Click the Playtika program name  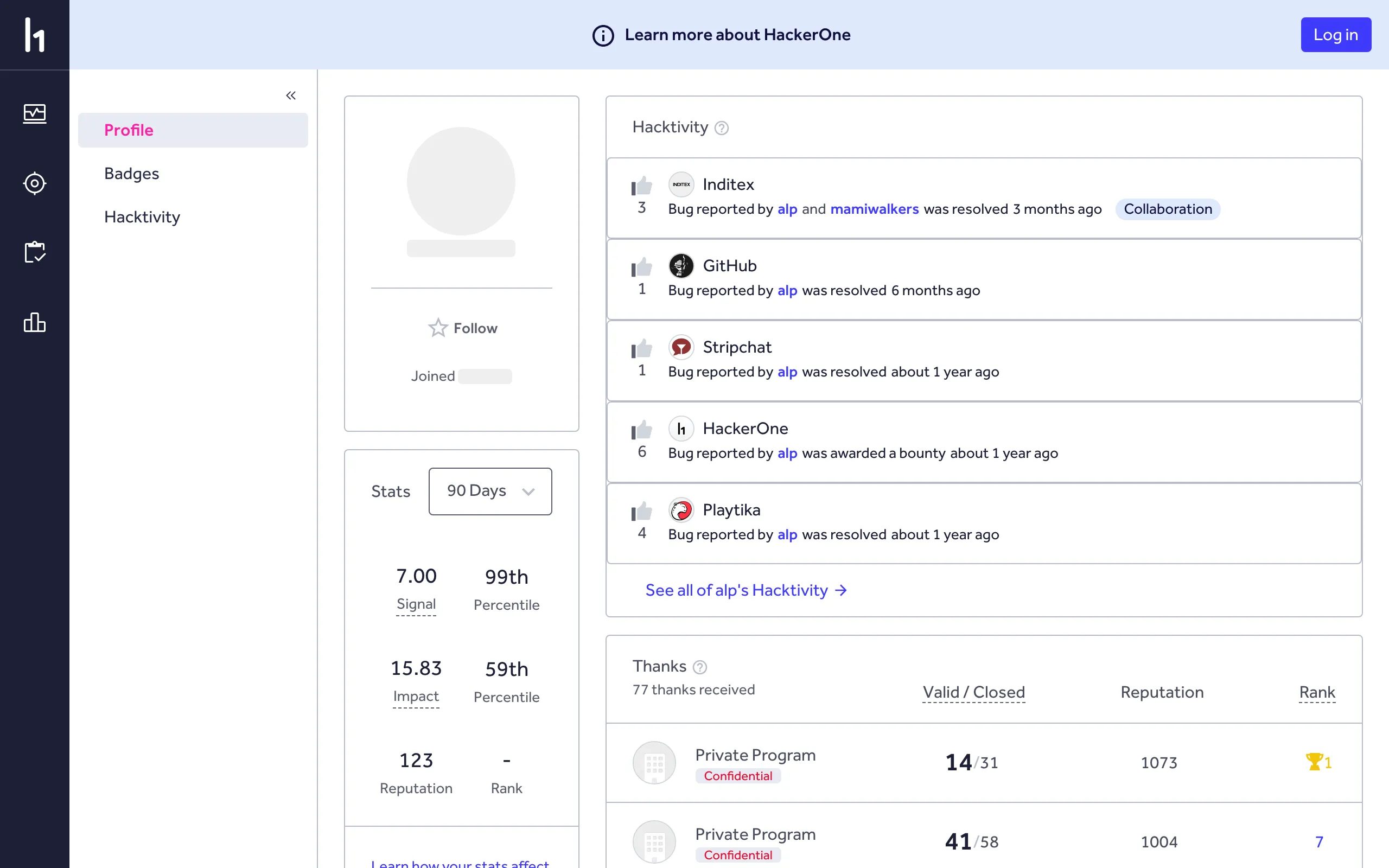731,510
